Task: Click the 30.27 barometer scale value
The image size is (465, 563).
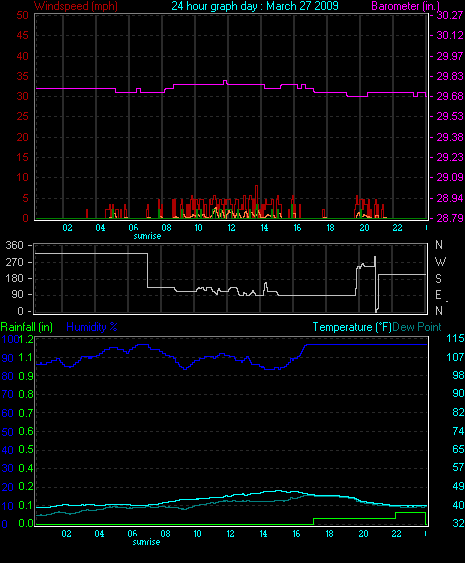Action: 450,15
